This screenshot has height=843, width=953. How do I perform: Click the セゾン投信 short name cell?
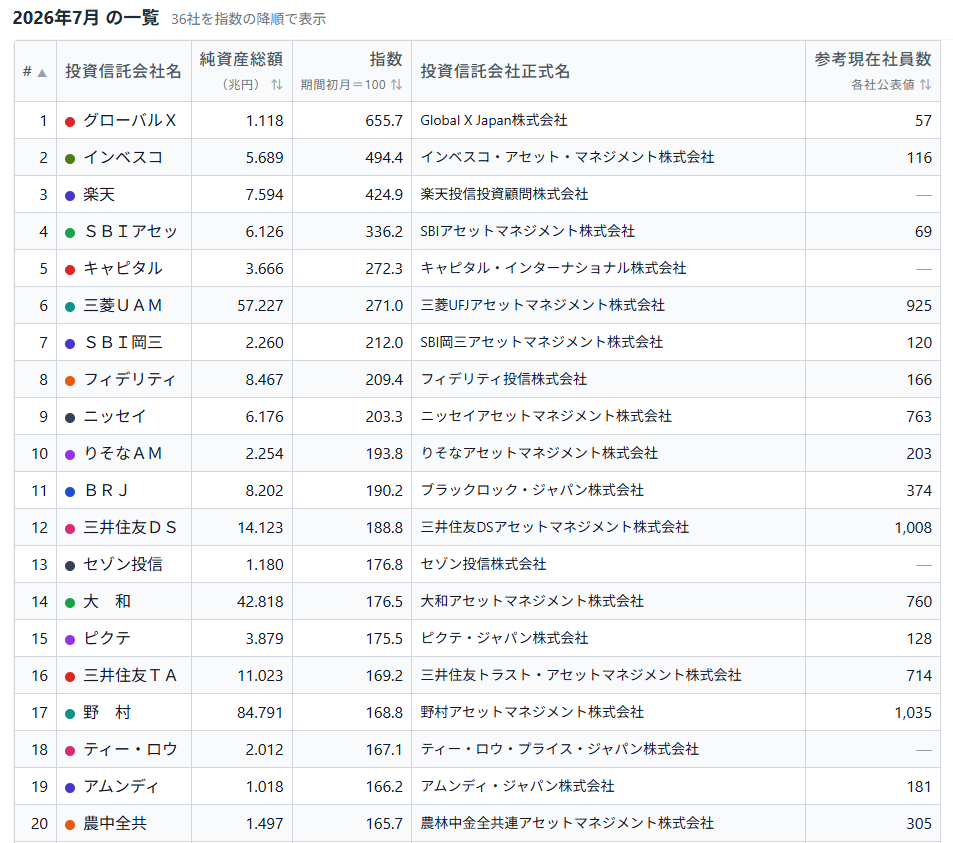pyautogui.click(x=124, y=564)
